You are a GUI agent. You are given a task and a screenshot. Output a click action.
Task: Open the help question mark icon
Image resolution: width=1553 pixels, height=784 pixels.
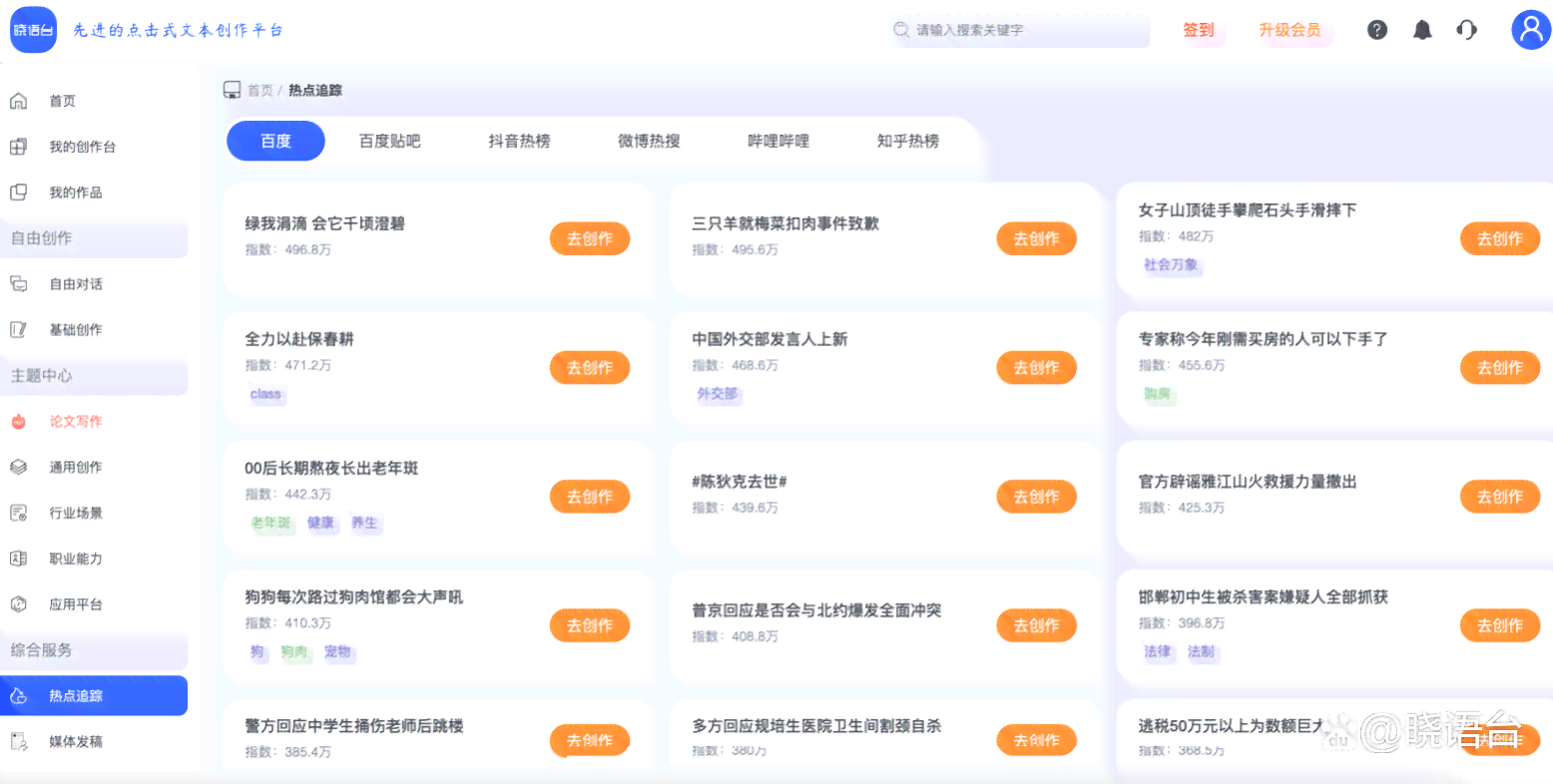click(1377, 30)
